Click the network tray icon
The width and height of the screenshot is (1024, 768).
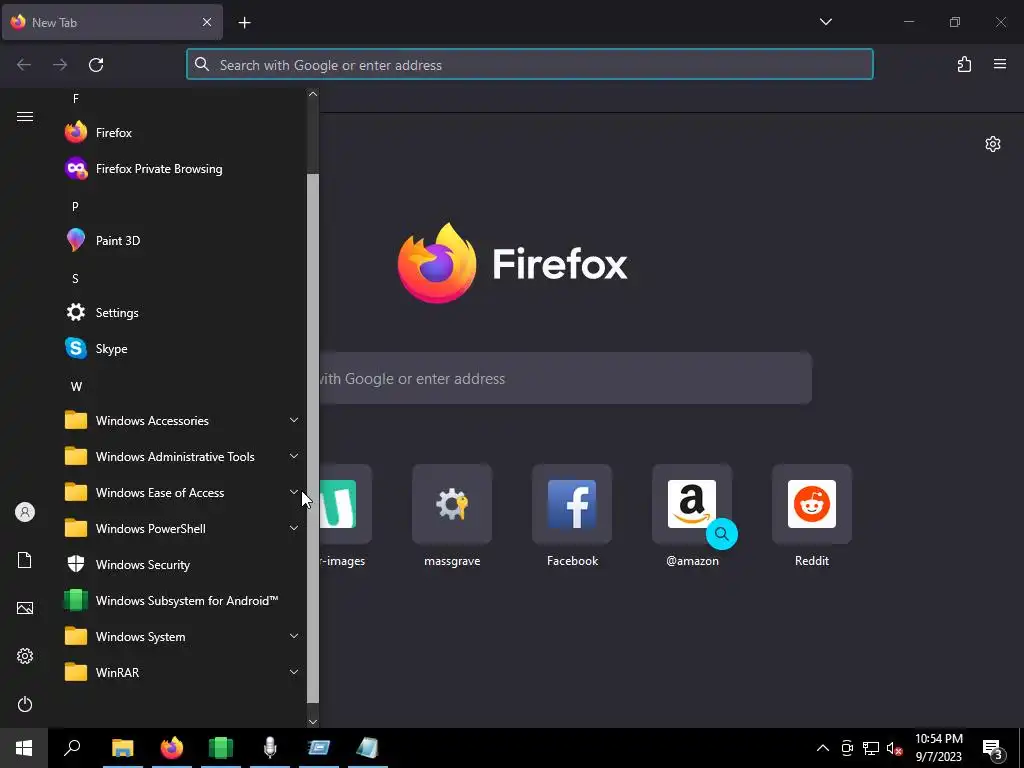[x=871, y=748]
